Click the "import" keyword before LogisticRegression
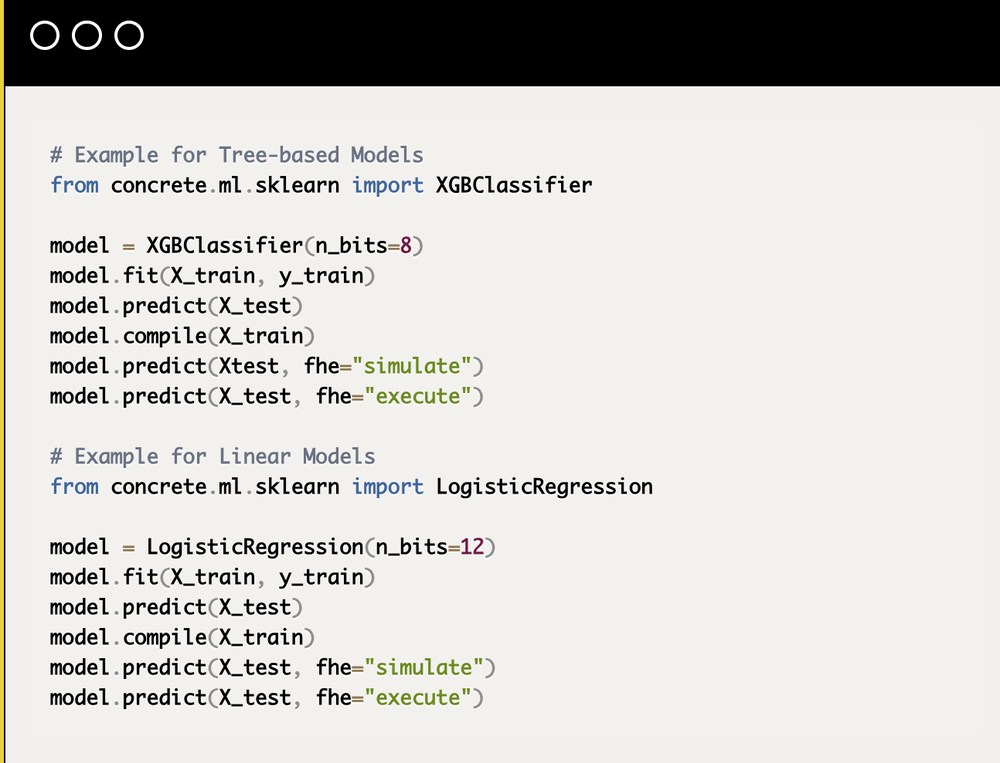1000x763 pixels. coord(387,487)
